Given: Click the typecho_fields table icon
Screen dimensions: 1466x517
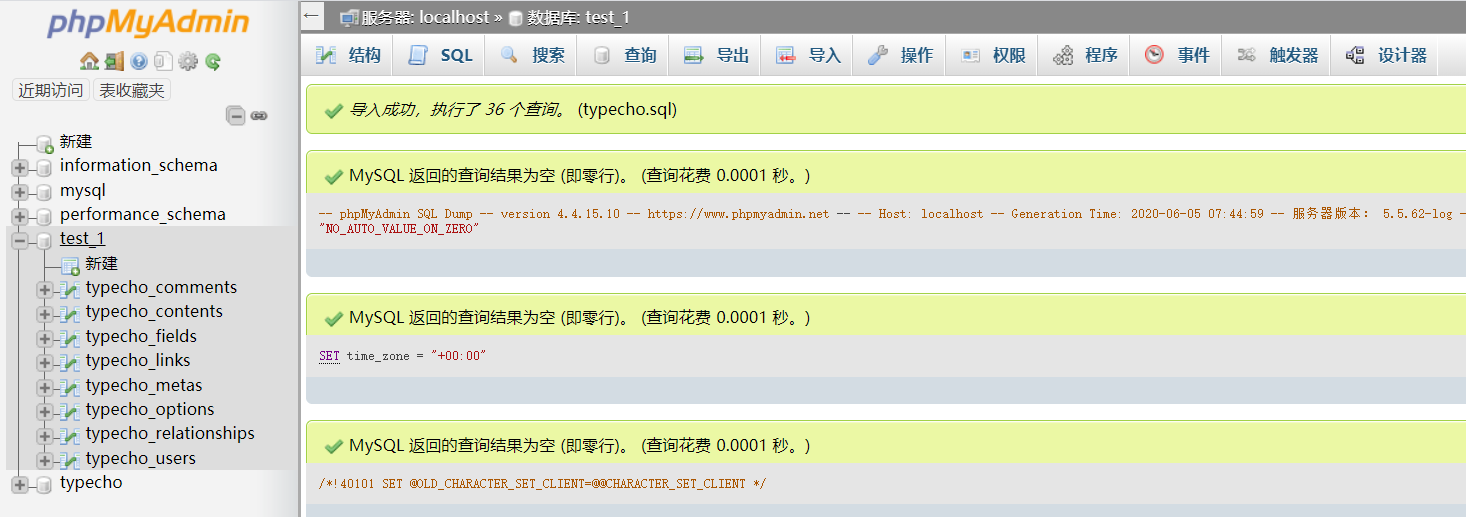Looking at the screenshot, I should (70, 338).
